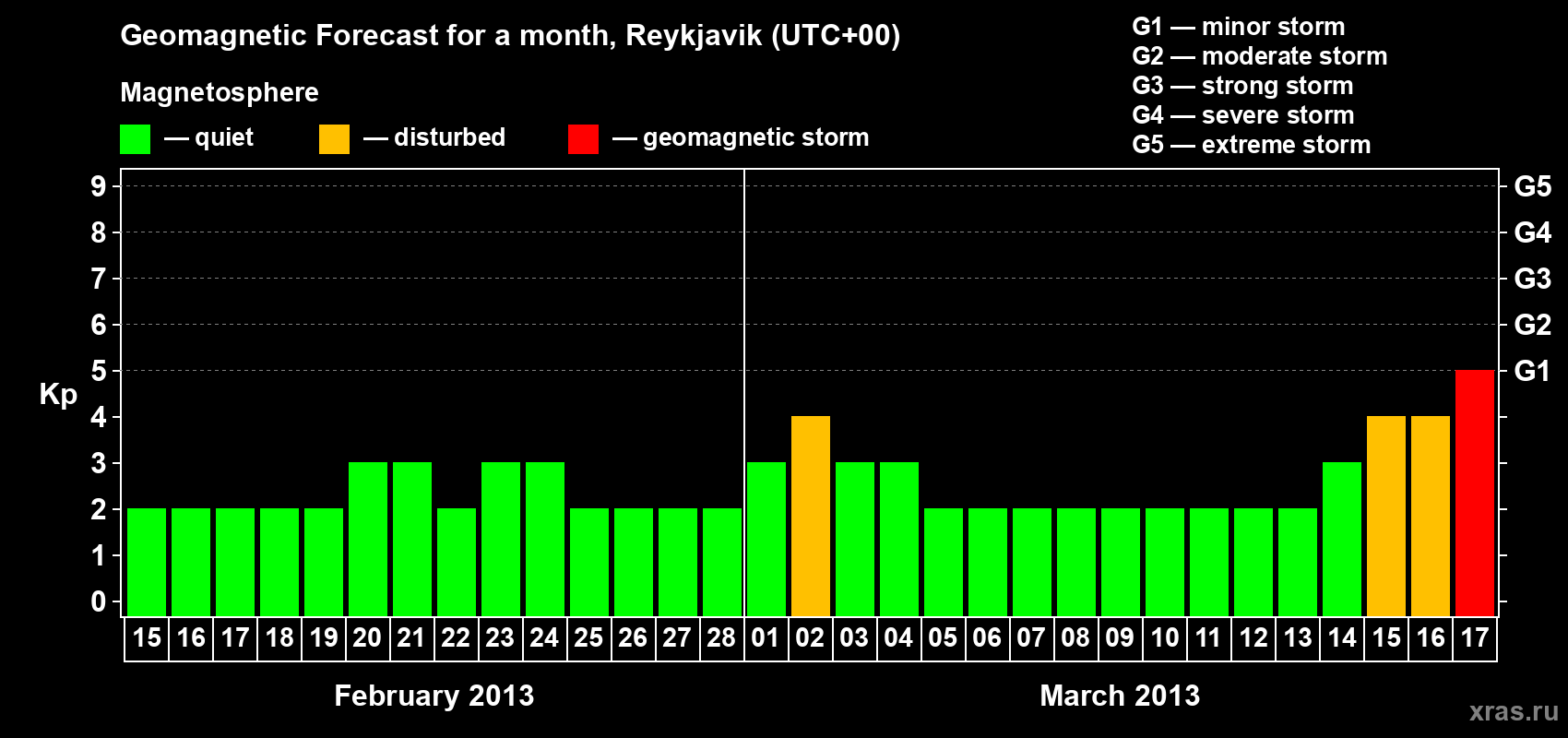Click the date cell '08' in March

click(x=1075, y=638)
